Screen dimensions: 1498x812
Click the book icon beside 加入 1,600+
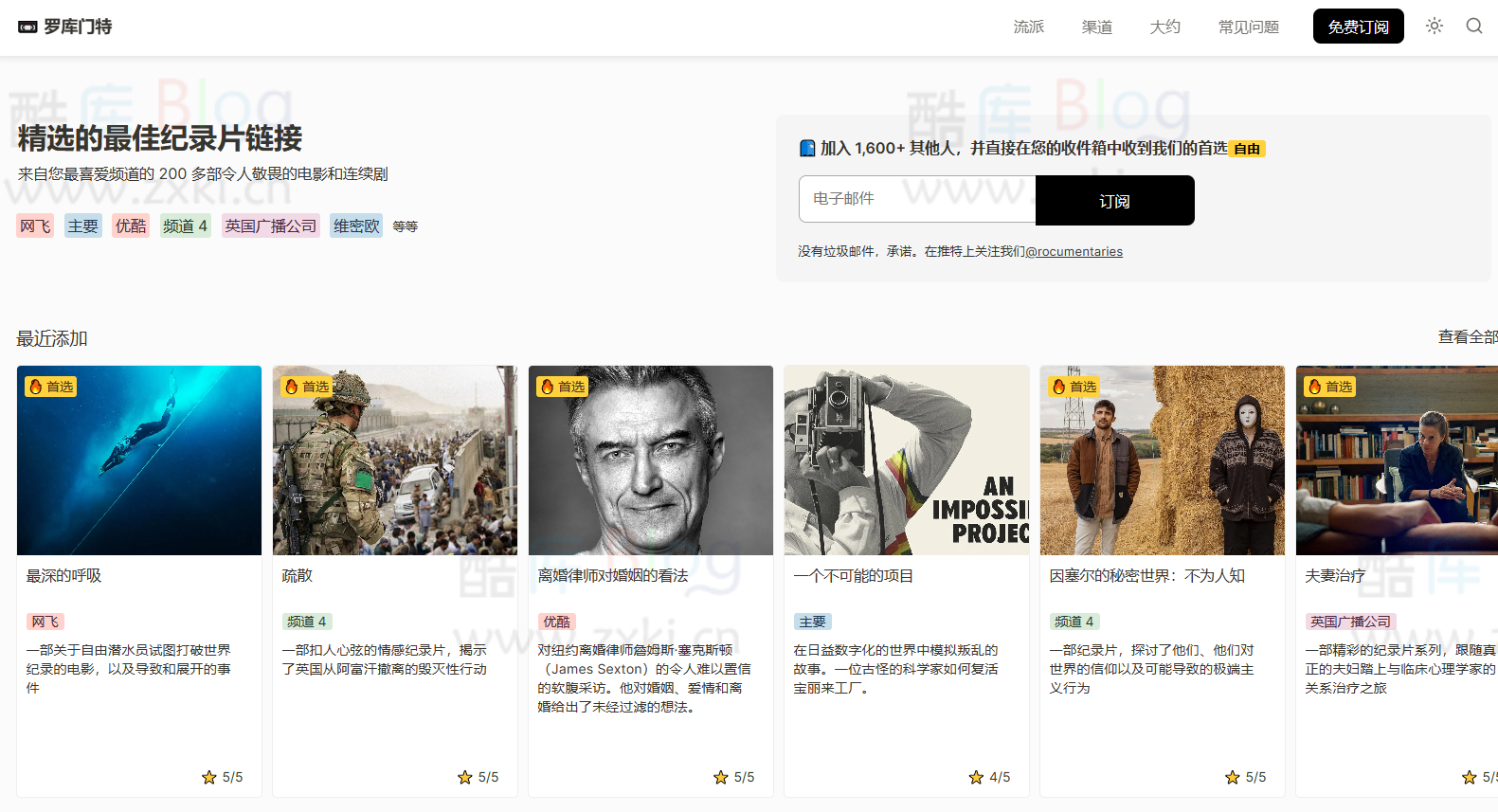pyautogui.click(x=807, y=148)
